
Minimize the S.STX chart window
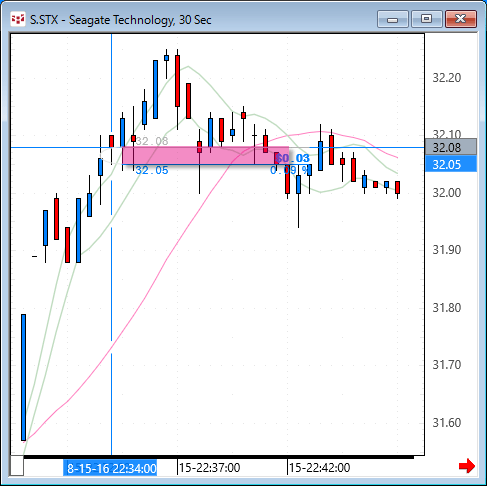[393, 19]
